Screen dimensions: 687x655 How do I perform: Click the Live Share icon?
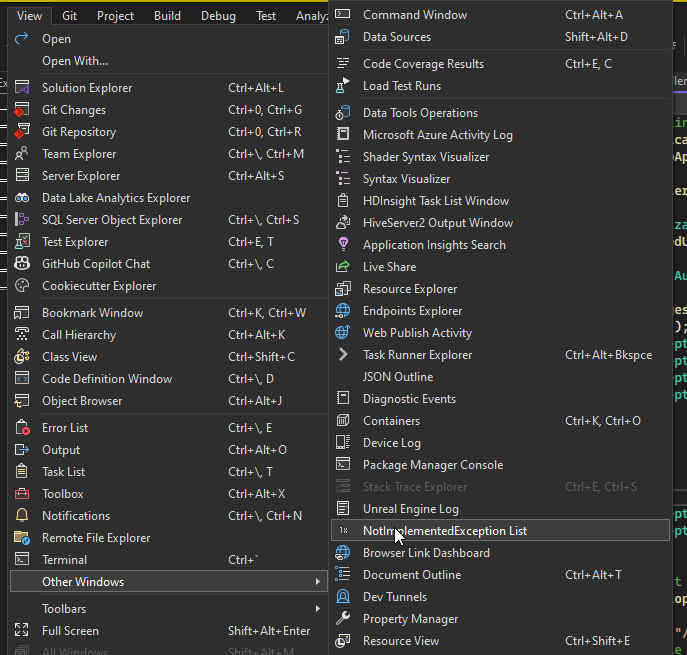coord(343,267)
